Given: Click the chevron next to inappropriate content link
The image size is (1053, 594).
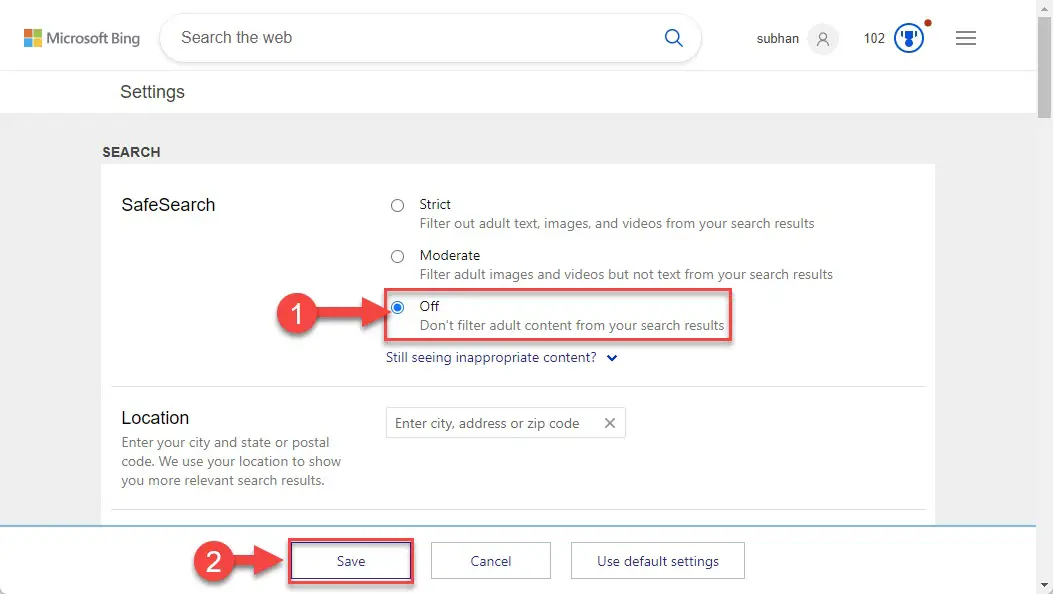Looking at the screenshot, I should (611, 357).
